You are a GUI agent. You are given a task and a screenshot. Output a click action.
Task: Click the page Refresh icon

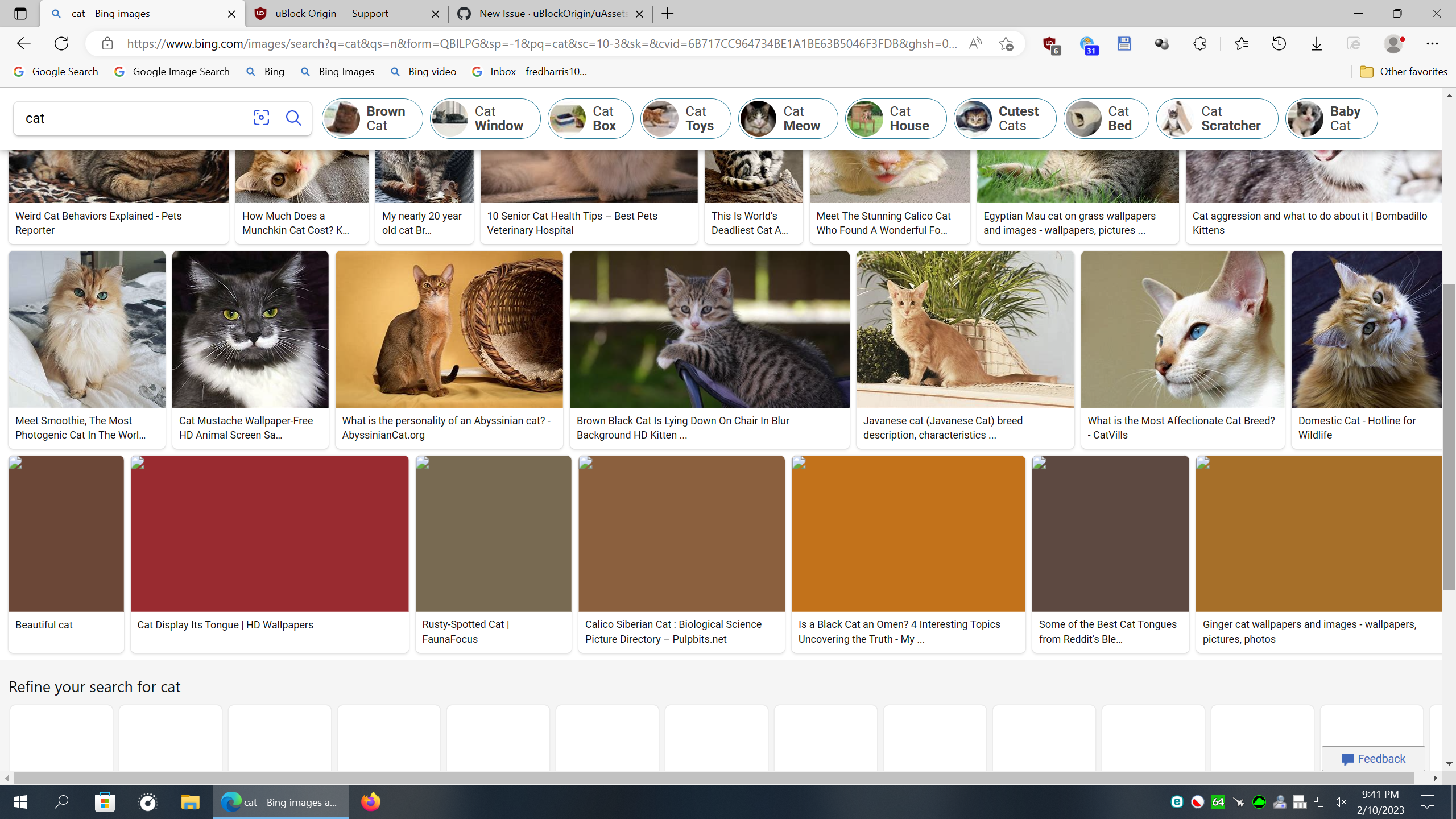(x=61, y=43)
